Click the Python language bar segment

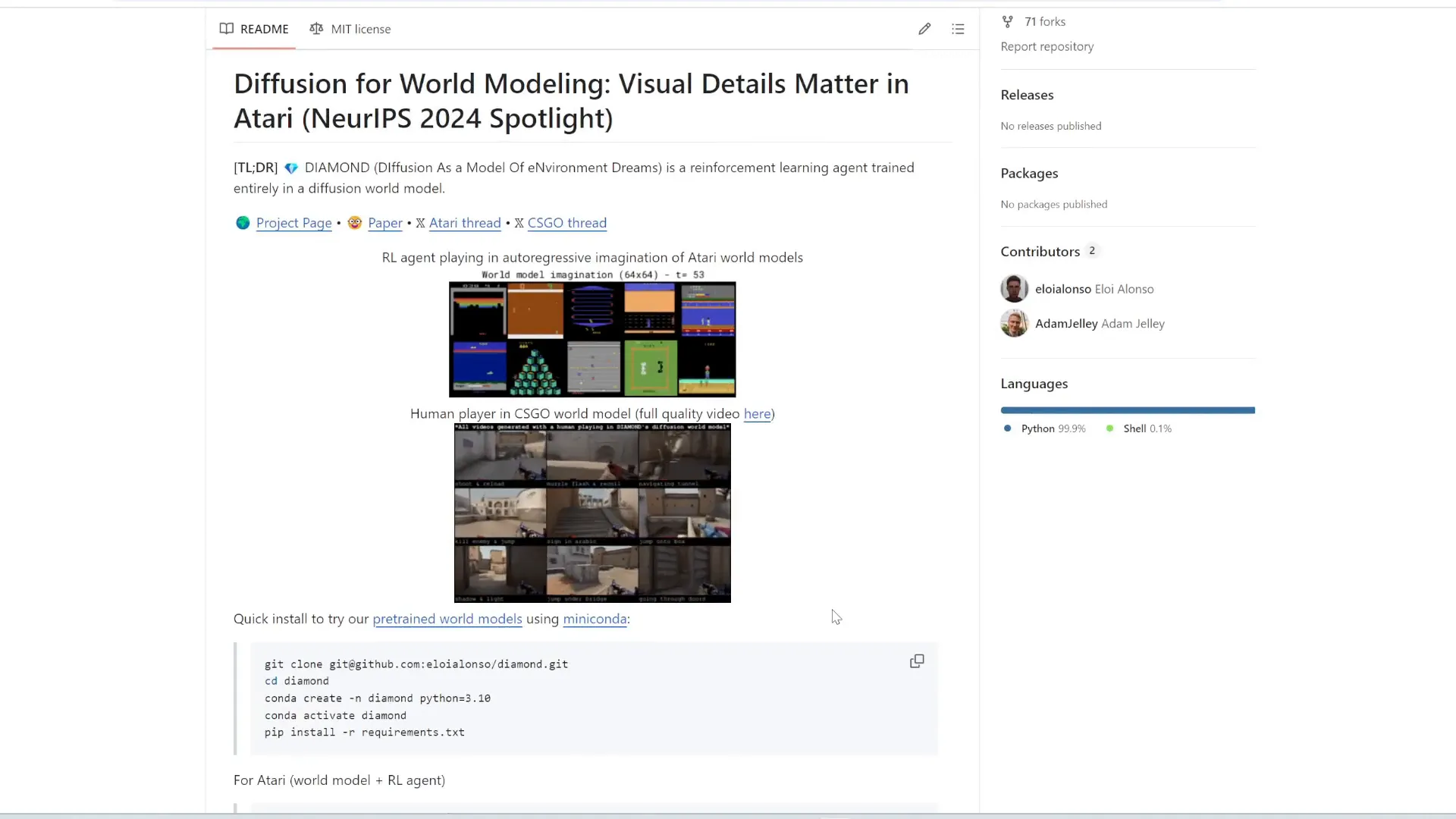pos(1127,410)
